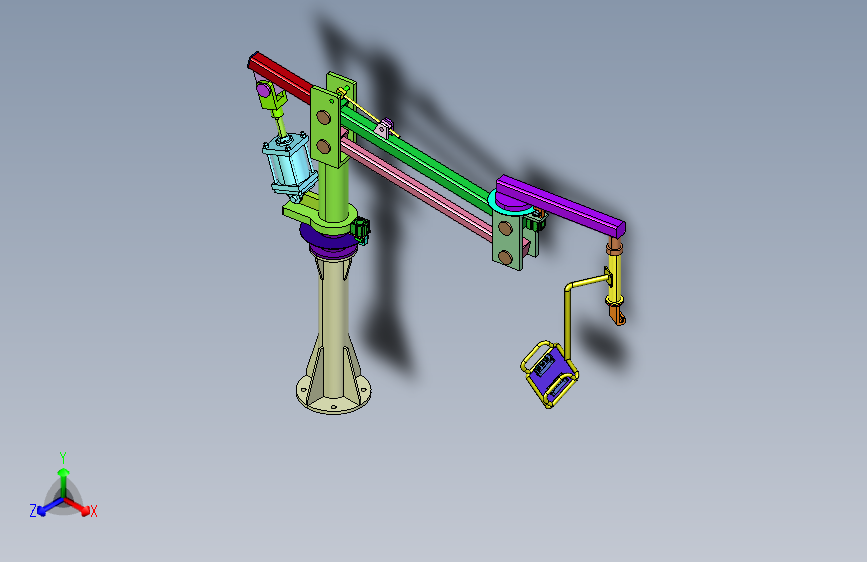Select the purple horizontal end arm
This screenshot has height=562, width=867.
click(x=560, y=205)
